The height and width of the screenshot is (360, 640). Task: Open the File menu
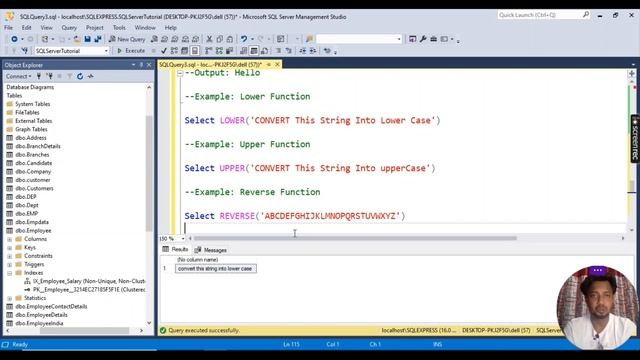click(x=9, y=27)
